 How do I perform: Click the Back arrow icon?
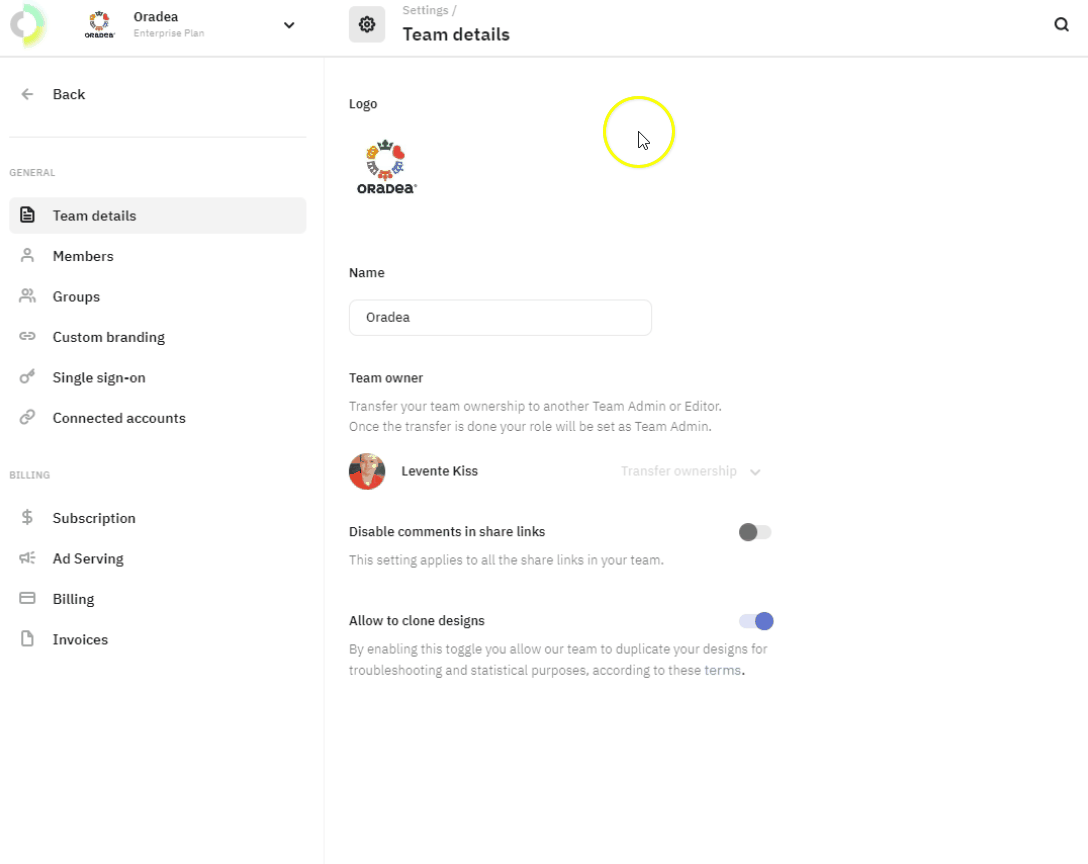pos(27,94)
